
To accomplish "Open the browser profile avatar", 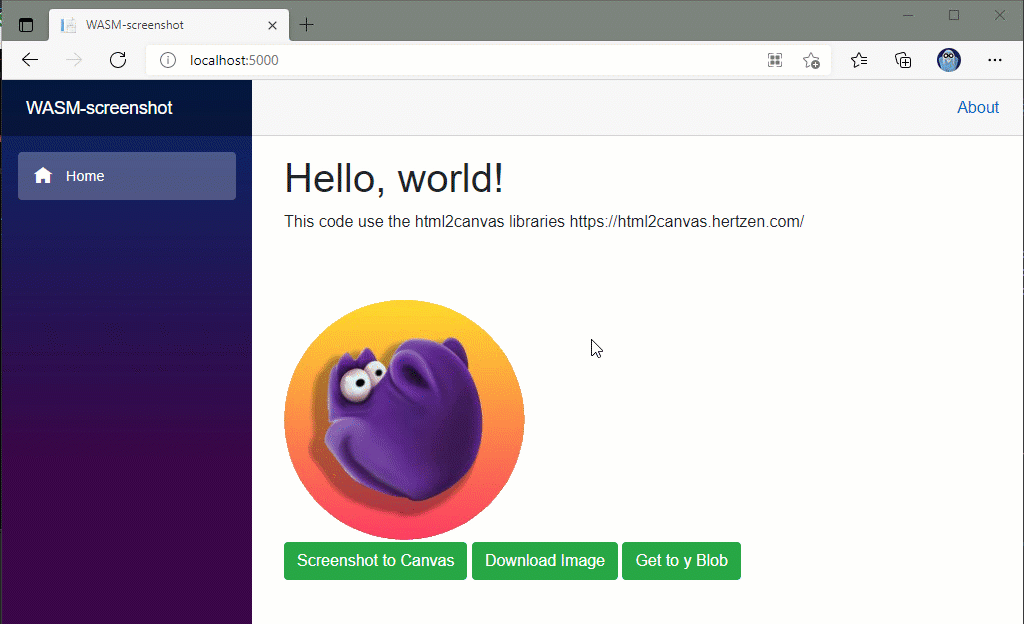I will tap(948, 60).
